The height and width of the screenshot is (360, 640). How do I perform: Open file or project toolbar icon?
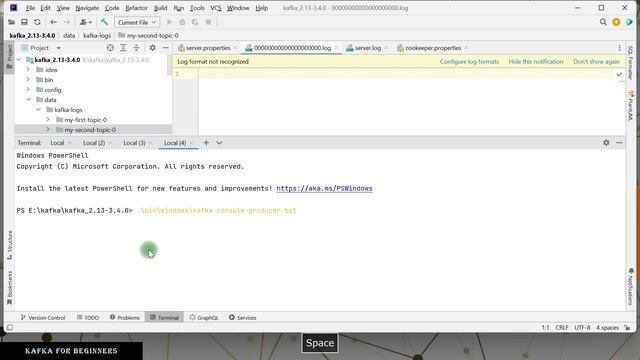[11, 22]
